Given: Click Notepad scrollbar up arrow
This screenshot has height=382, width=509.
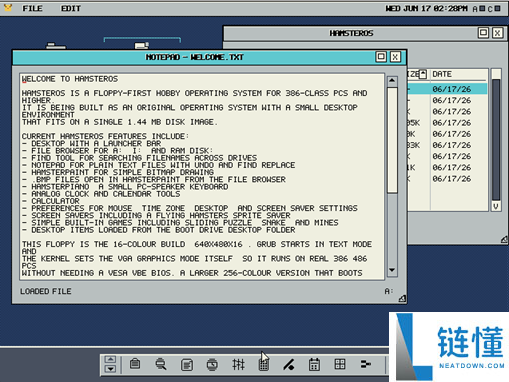Looking at the screenshot, I should point(392,81).
